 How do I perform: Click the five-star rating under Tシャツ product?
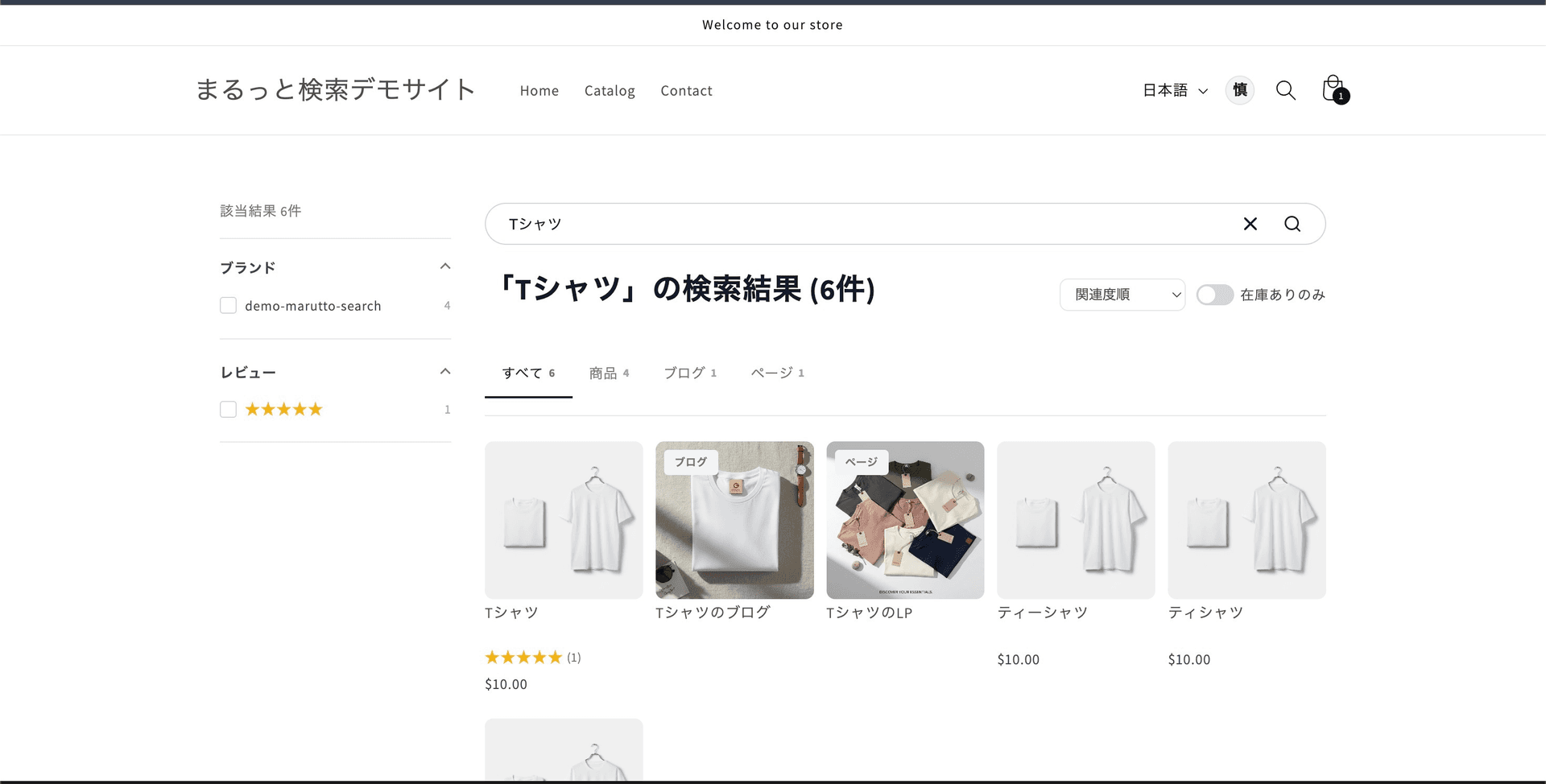click(523, 658)
